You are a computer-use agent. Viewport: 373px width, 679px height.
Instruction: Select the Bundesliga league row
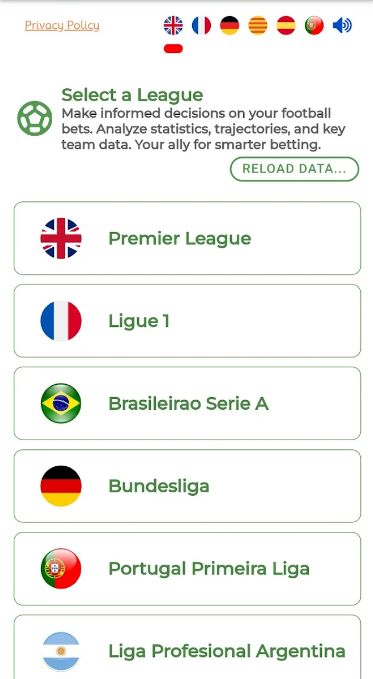tap(187, 486)
